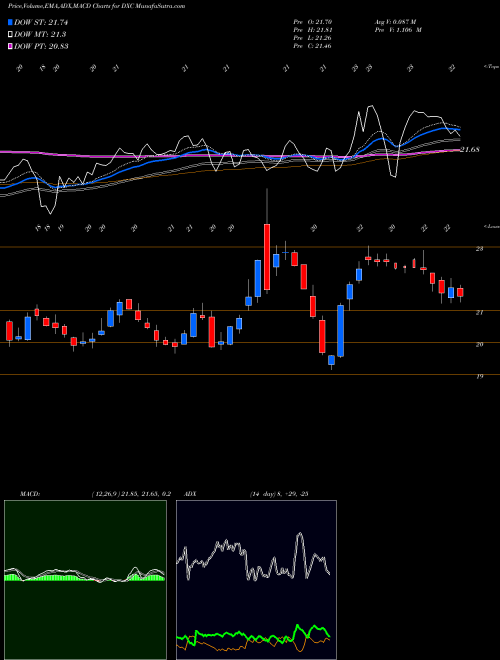
Task: Click the blue DOW ST legend swatch
Action: pyautogui.click(x=10, y=22)
